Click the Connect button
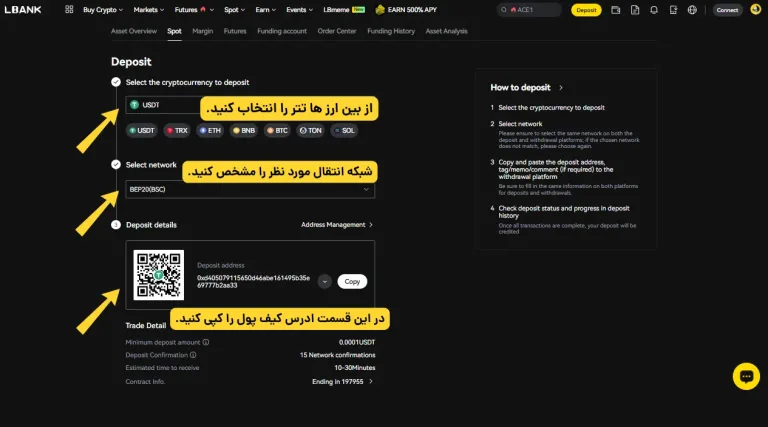Viewport: 768px width, 427px height. coord(727,10)
